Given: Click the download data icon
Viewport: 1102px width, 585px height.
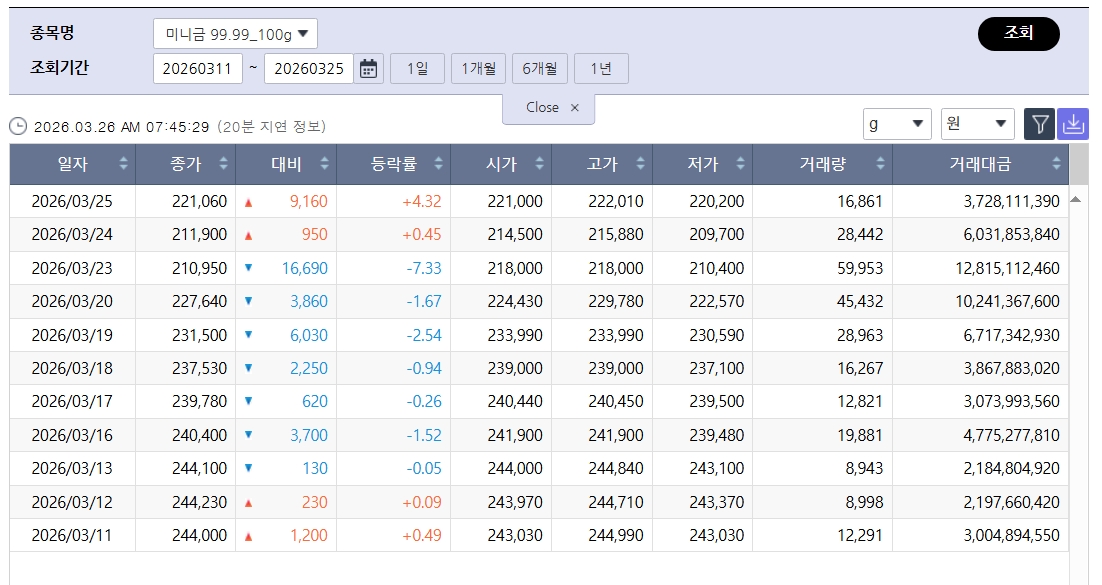Looking at the screenshot, I should click(x=1073, y=124).
